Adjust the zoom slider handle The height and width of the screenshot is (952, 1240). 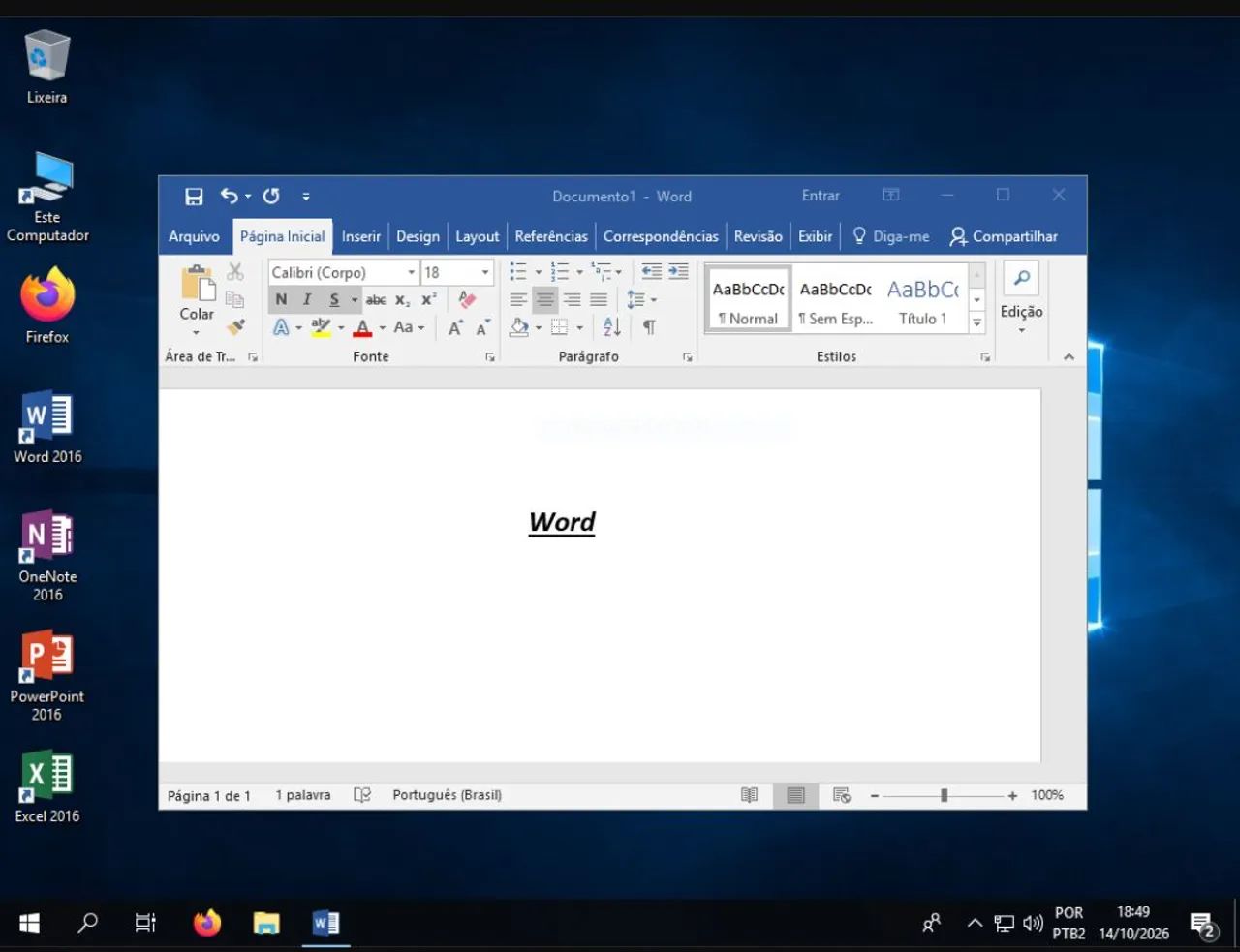(944, 795)
